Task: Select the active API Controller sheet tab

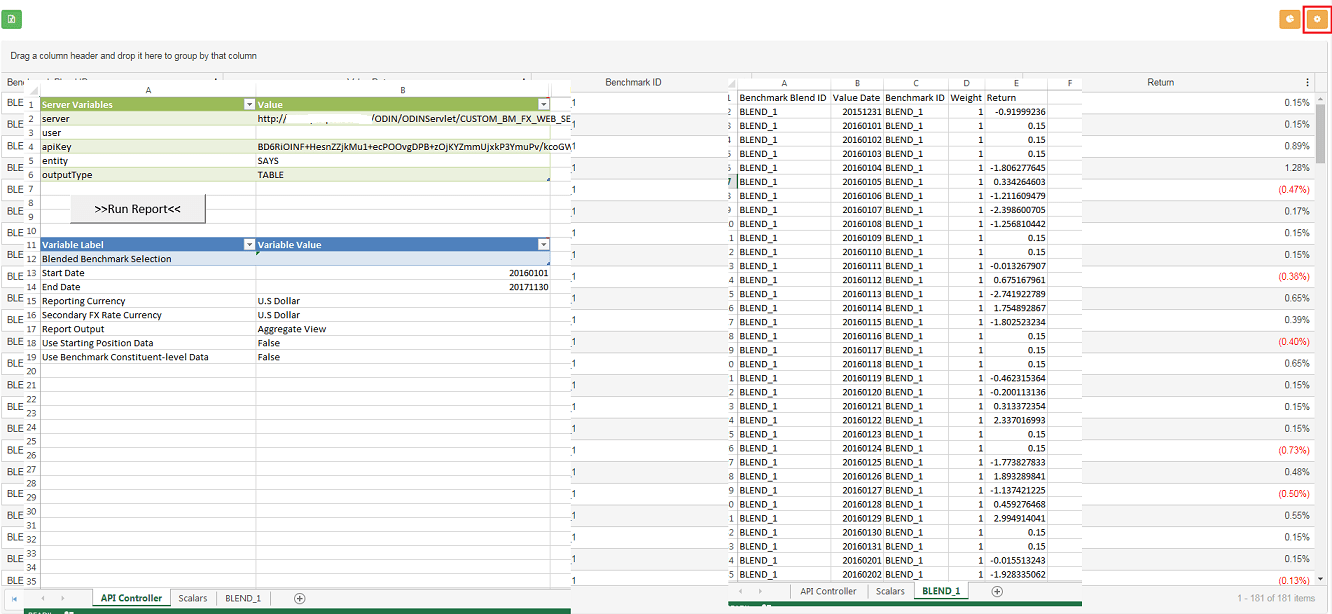Action: (x=131, y=598)
